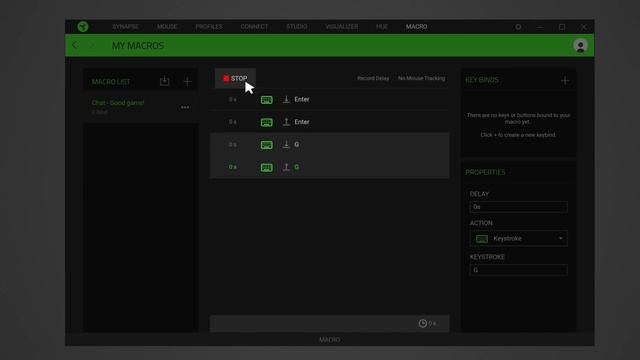
Task: Open settings gear icon
Action: 518,27
